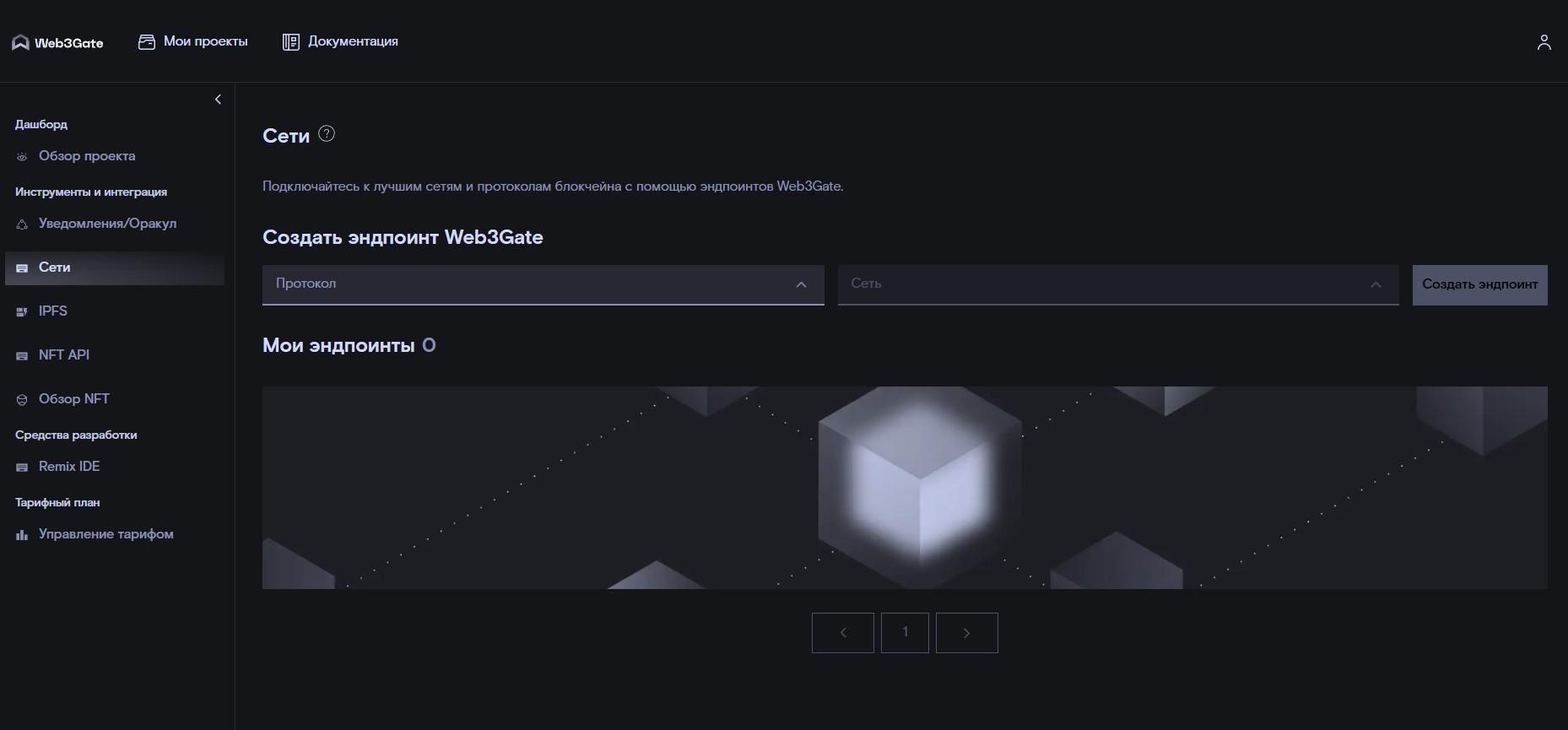Click the glowing cube banner image

[905, 488]
